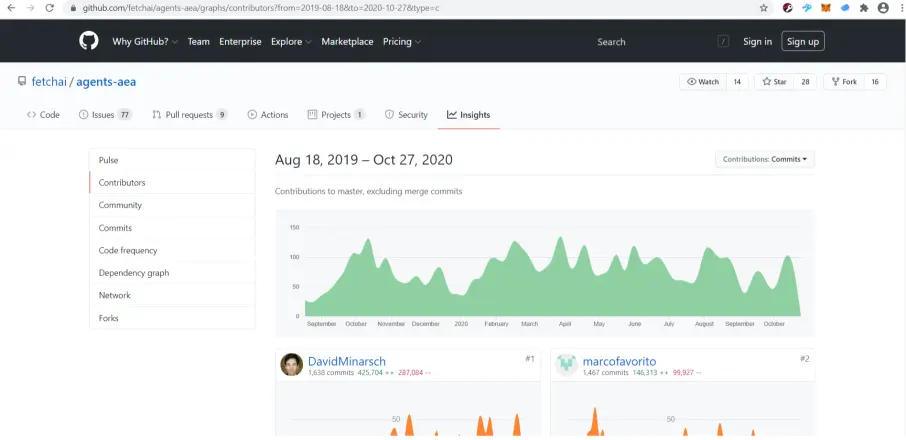Open Community in sidebar
Viewport: 906px width, 440px height.
172,205
